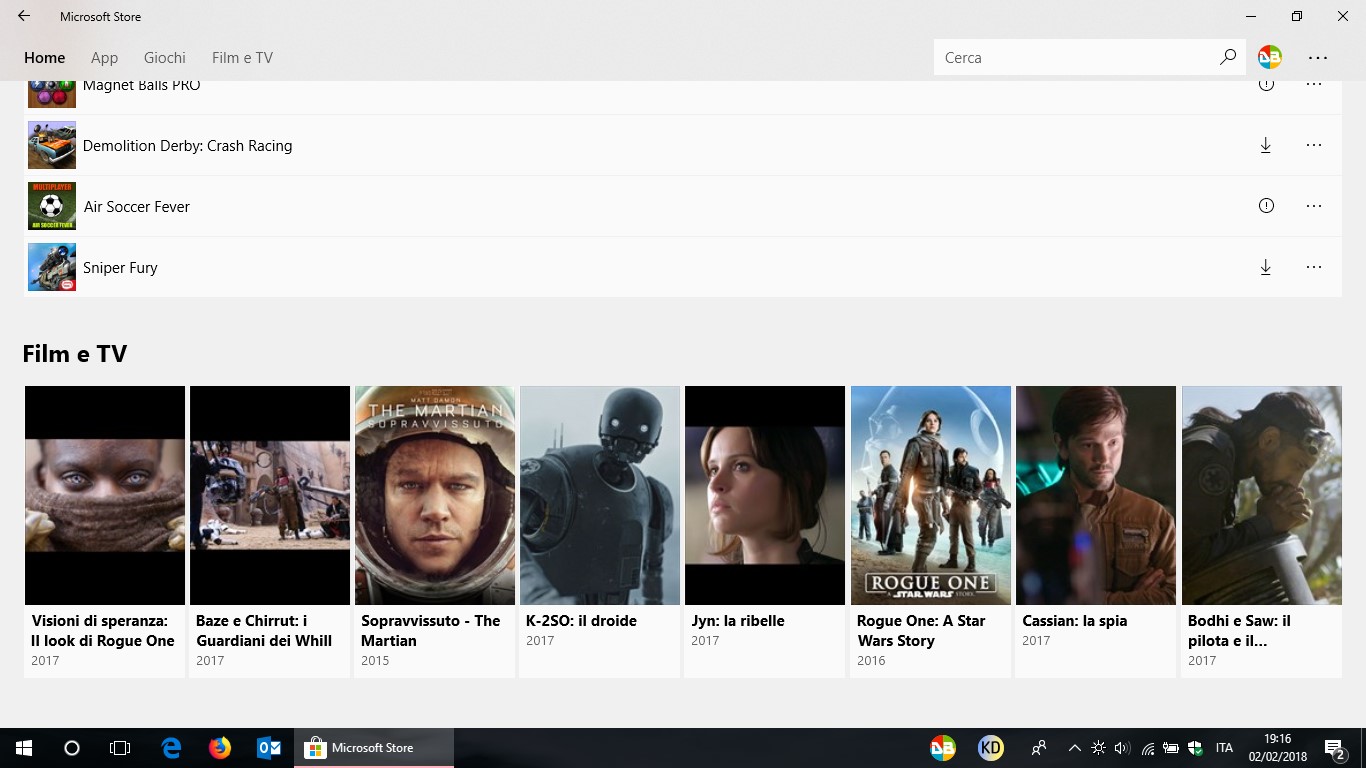Open Baze e Chirrut movie poster

[x=270, y=495]
